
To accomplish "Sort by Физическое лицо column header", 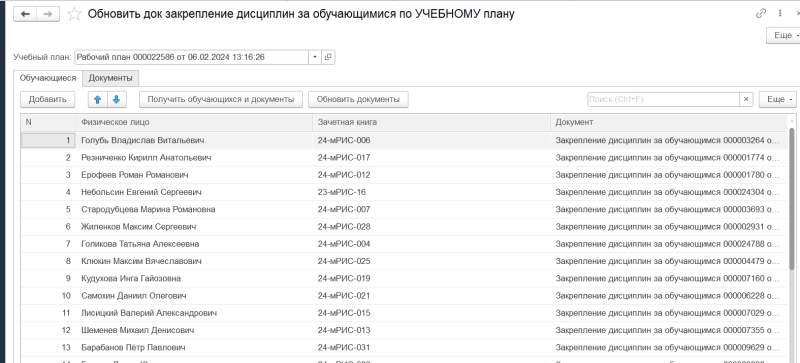I will [194, 123].
